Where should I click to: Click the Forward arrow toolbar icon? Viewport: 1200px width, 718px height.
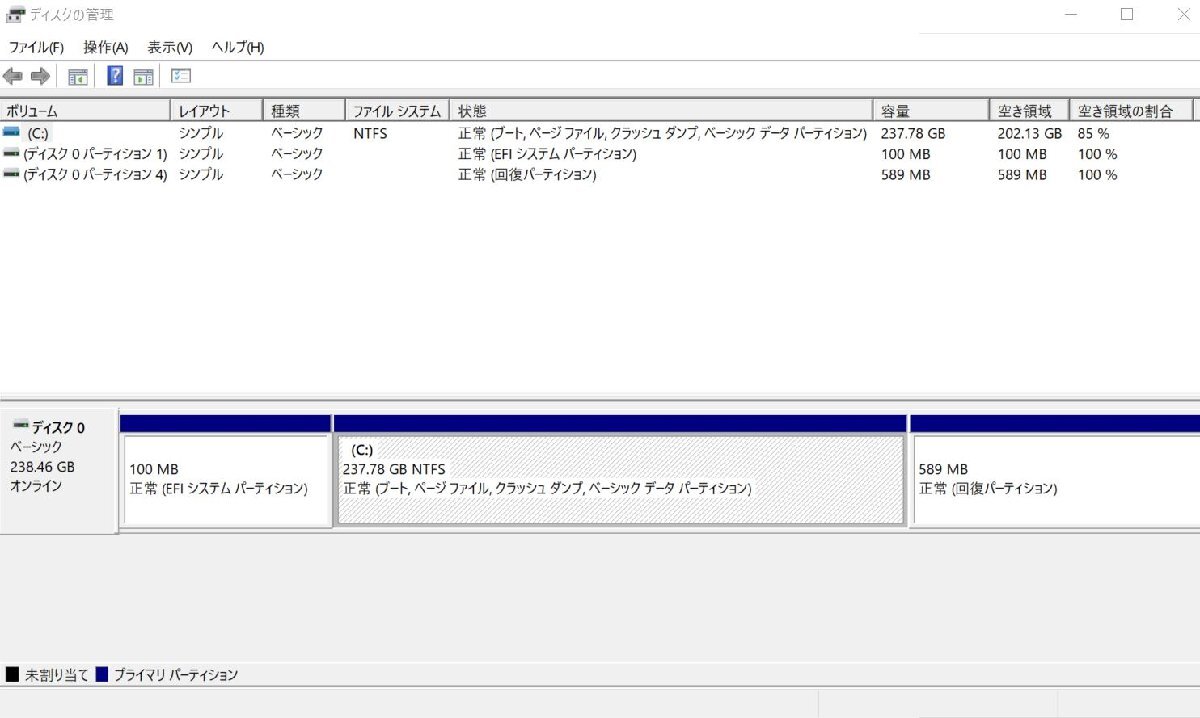coord(41,76)
